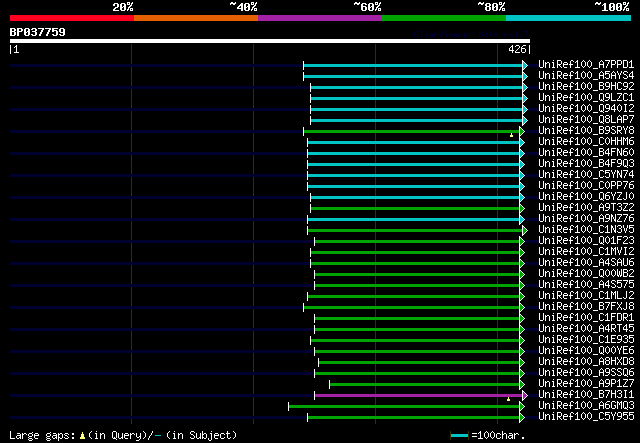
Task: Select the BP037759 query name
Action: [38, 32]
